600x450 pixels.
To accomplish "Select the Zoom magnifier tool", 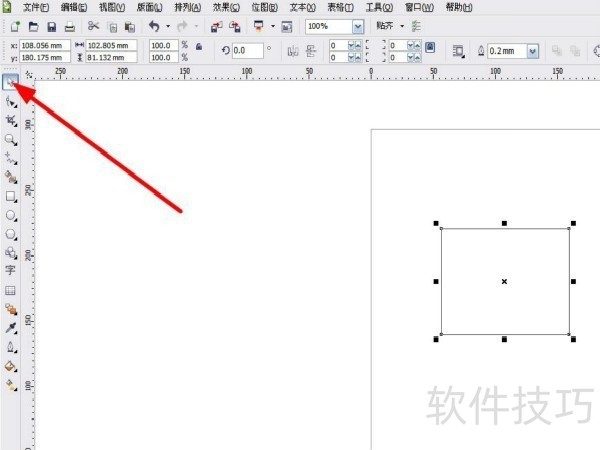I will coord(11,140).
